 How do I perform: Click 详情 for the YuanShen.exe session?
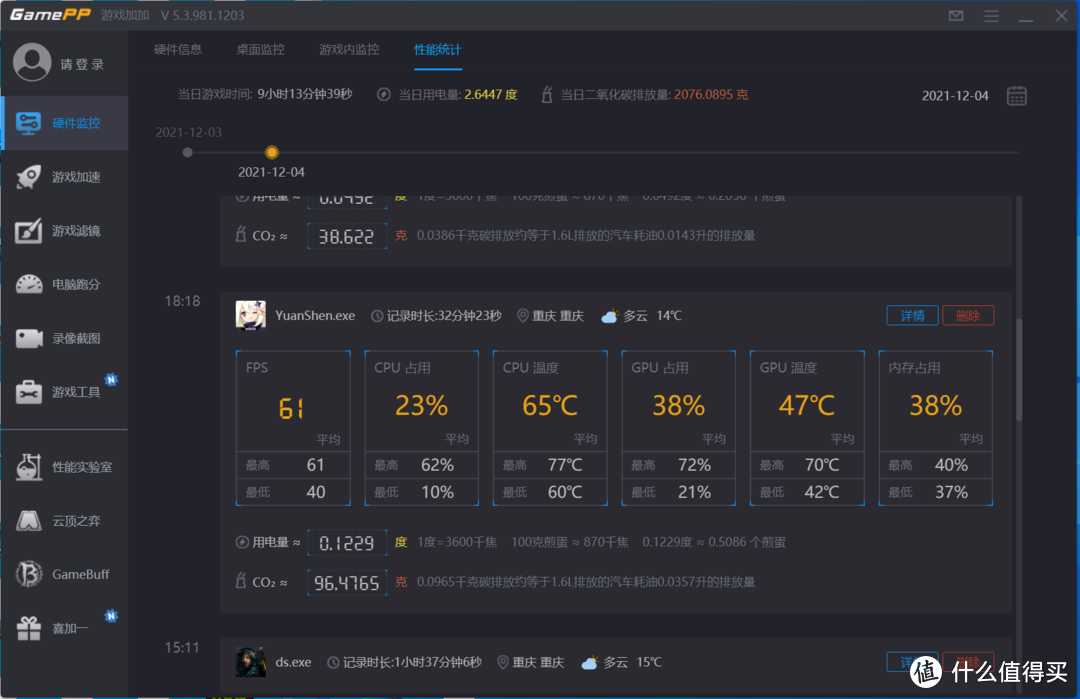912,314
